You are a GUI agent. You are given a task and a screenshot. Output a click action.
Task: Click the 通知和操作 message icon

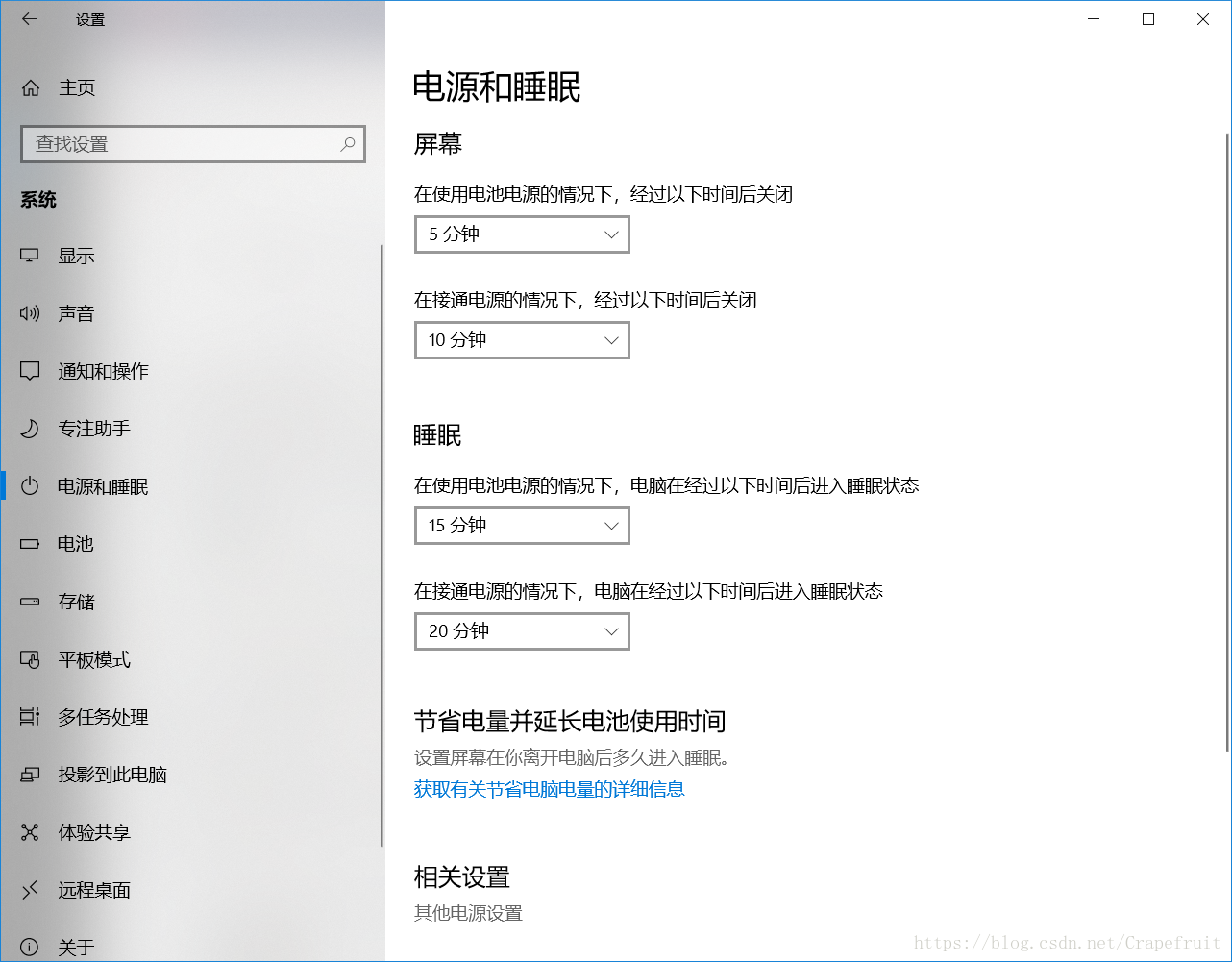pyautogui.click(x=30, y=371)
